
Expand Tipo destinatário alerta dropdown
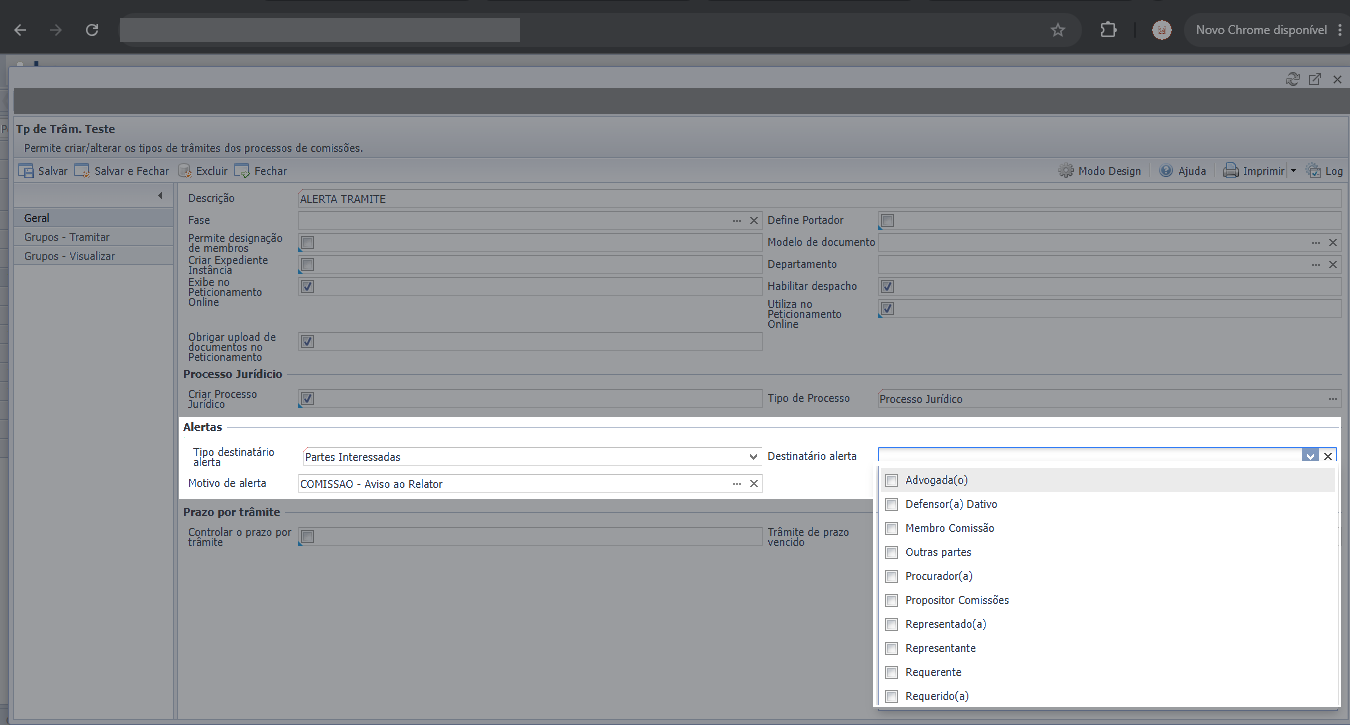click(754, 457)
